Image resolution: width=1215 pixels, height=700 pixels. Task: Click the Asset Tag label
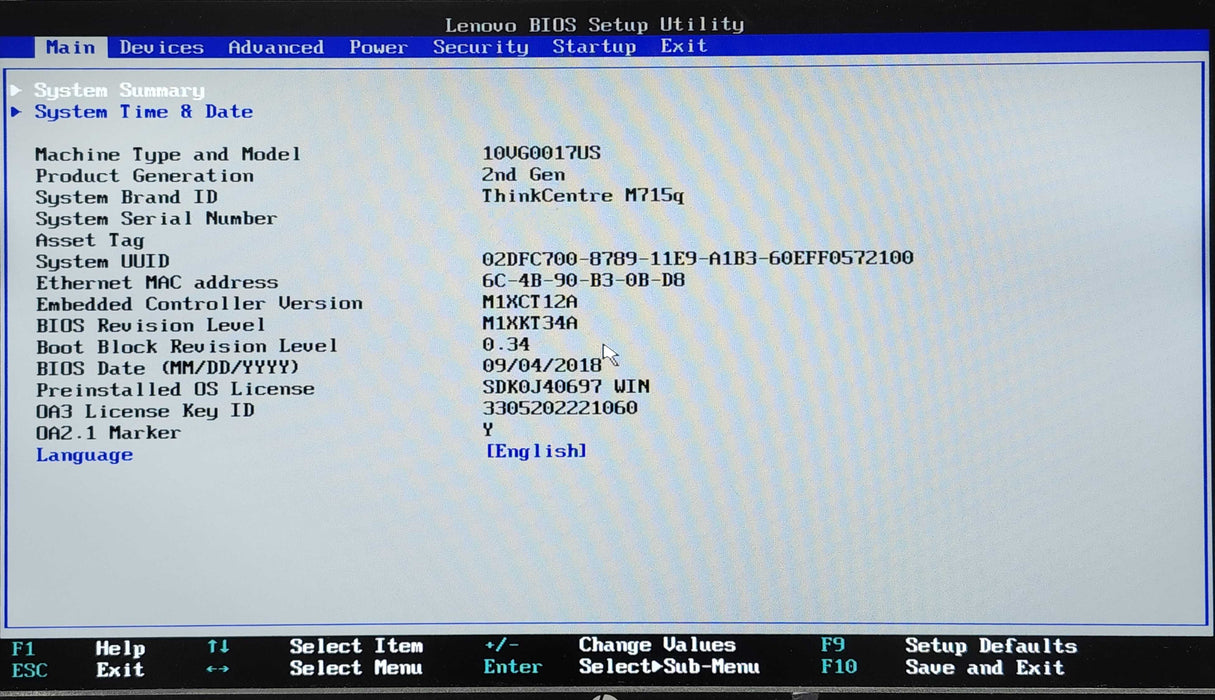coord(90,240)
